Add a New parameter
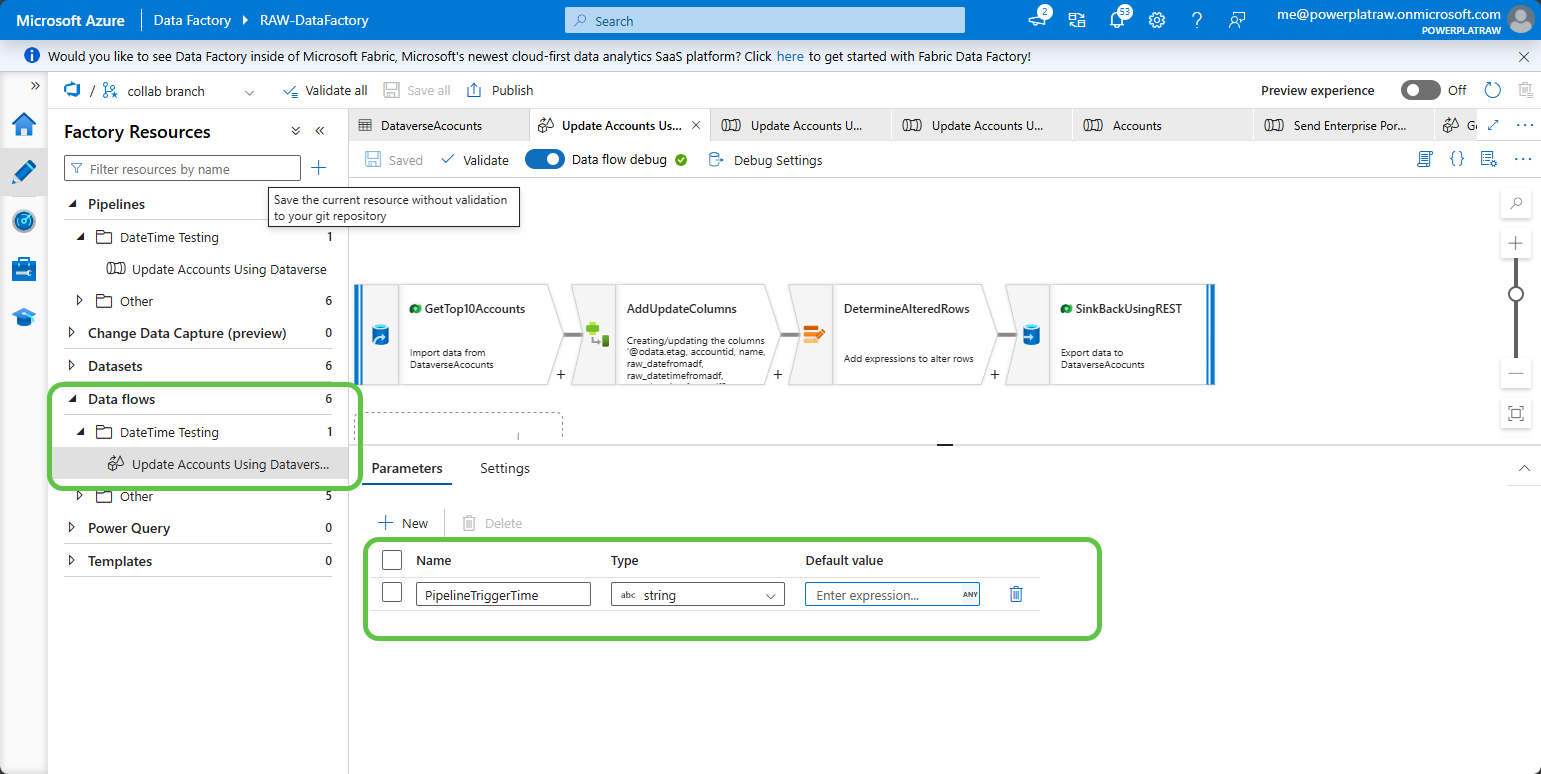 (x=404, y=523)
